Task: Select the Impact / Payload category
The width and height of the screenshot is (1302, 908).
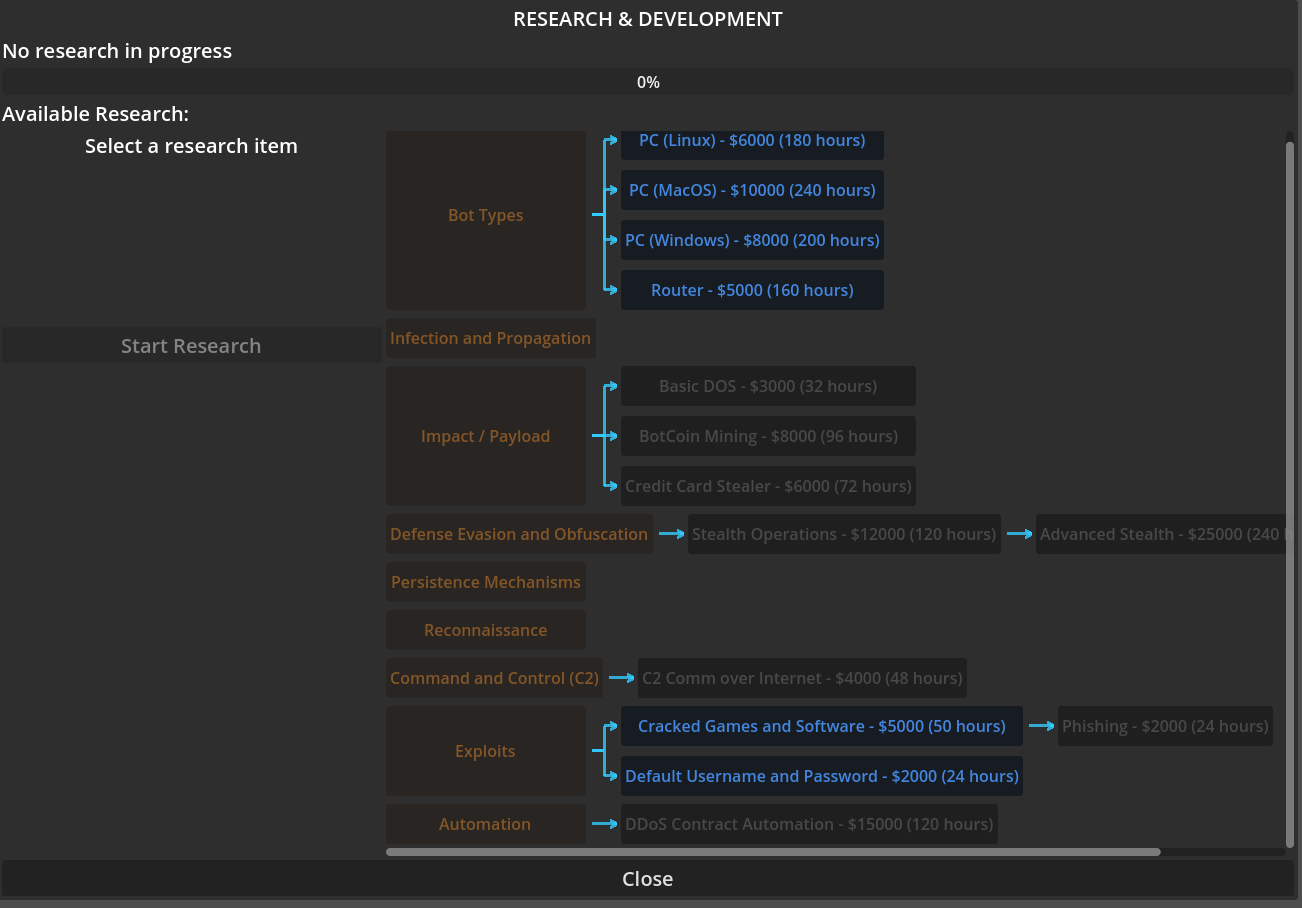Action: coord(486,436)
